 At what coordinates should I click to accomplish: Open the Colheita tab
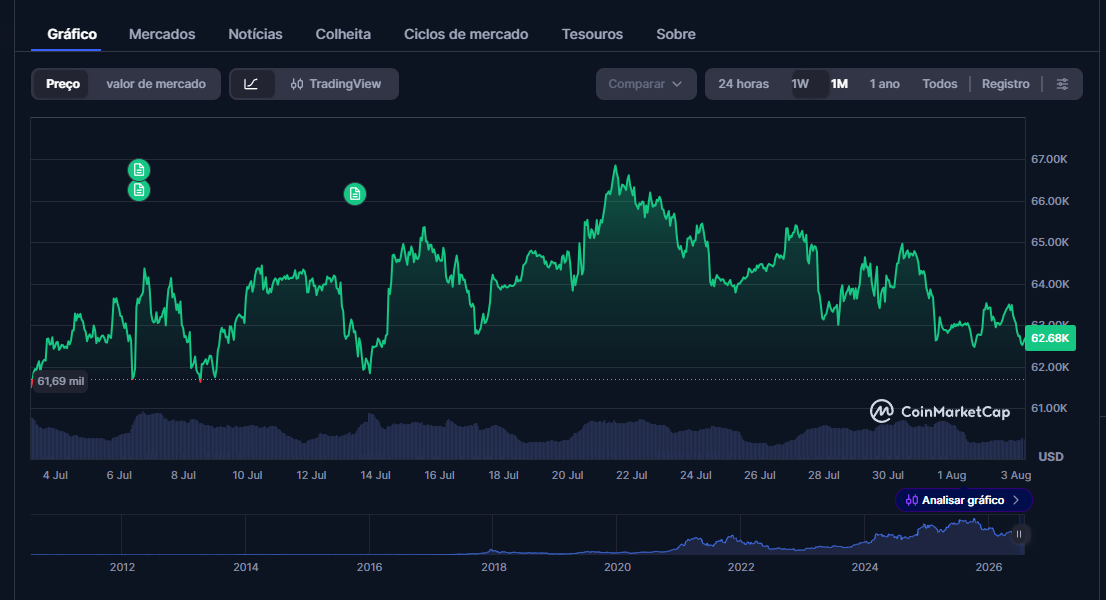coord(343,34)
